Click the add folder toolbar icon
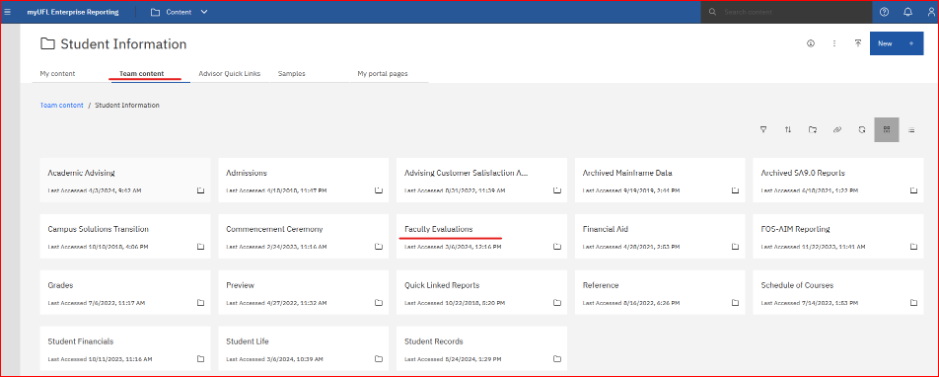The height and width of the screenshot is (377, 939). coord(812,129)
